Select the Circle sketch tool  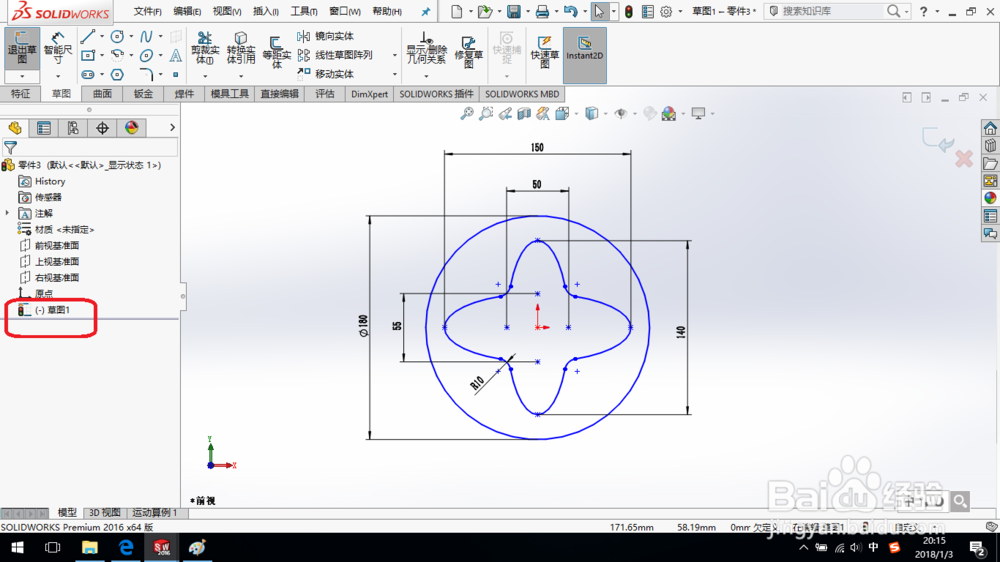(117, 36)
